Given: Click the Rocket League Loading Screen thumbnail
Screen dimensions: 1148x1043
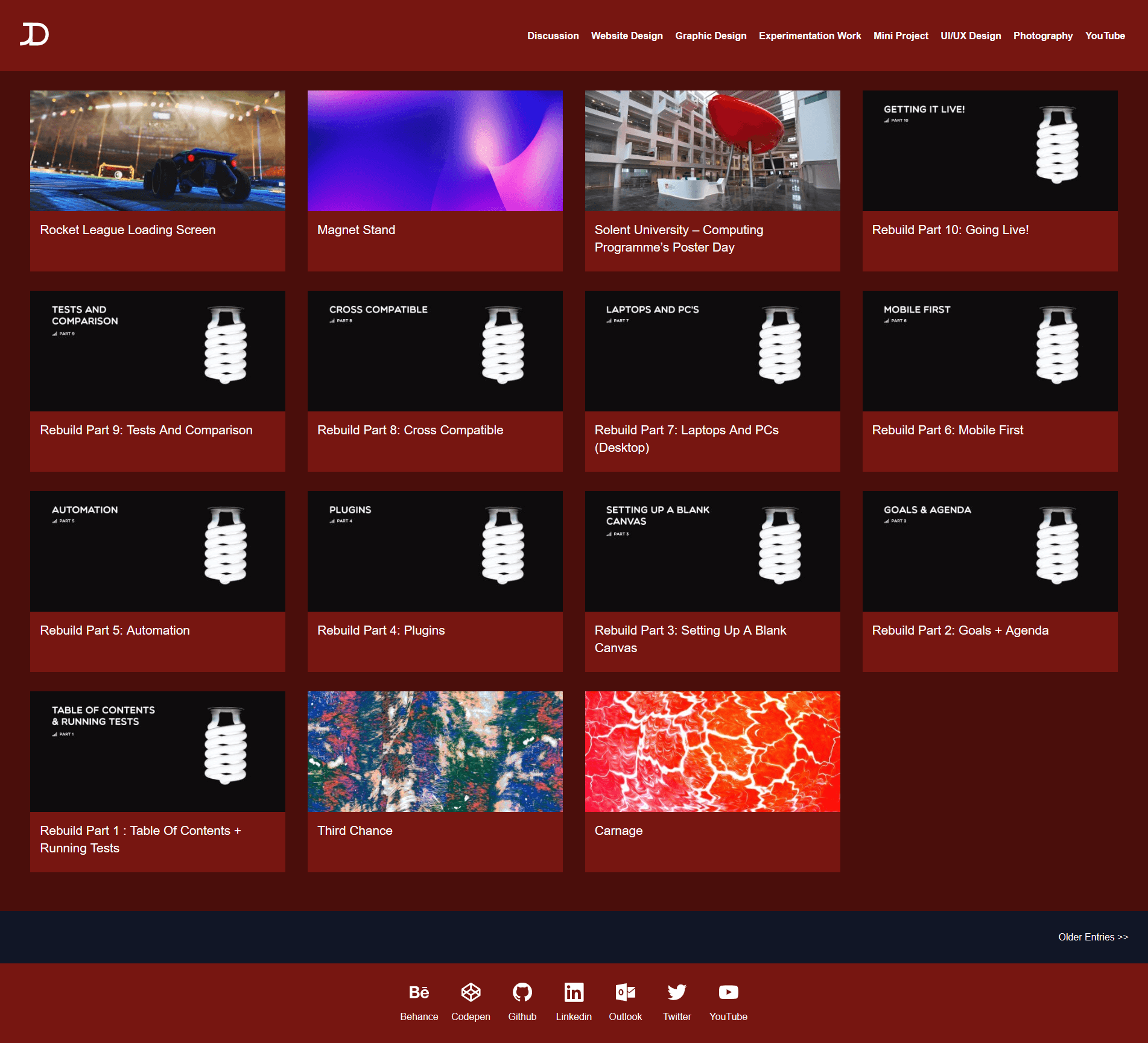Looking at the screenshot, I should pos(157,151).
